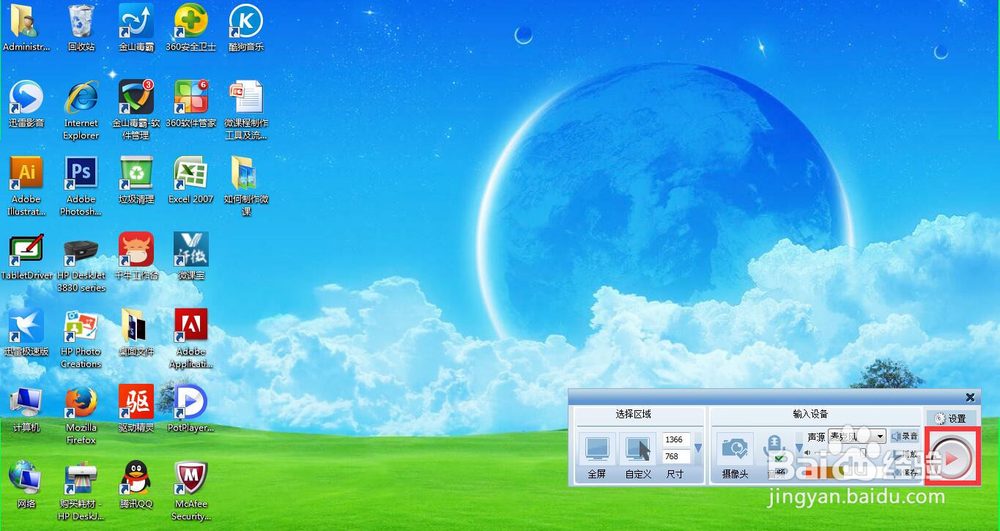This screenshot has height=531, width=1000.
Task: Open 酷狗音乐 music player icon
Action: (x=246, y=27)
